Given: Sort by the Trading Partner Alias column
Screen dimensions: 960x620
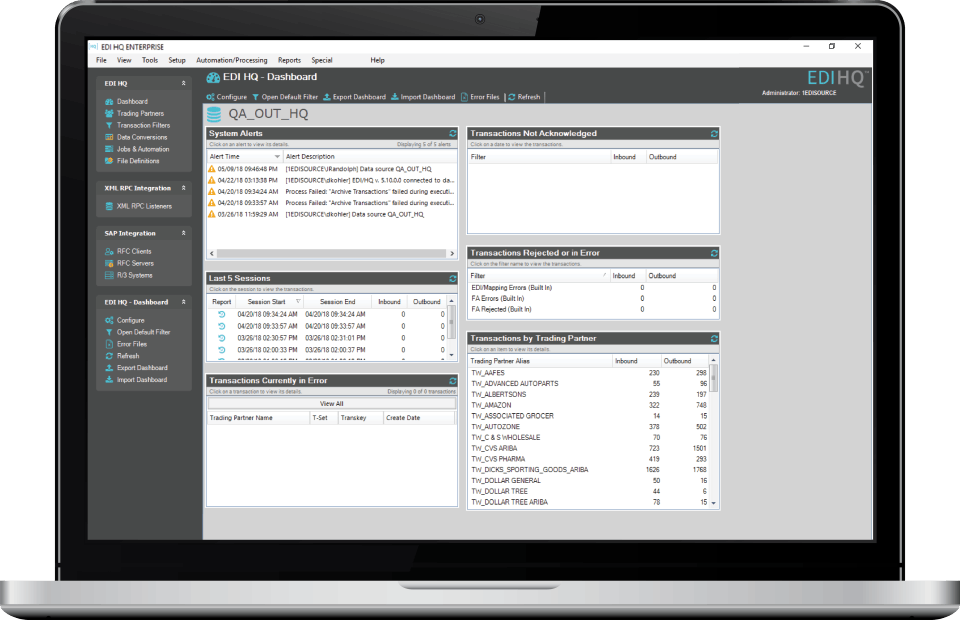Looking at the screenshot, I should point(540,361).
